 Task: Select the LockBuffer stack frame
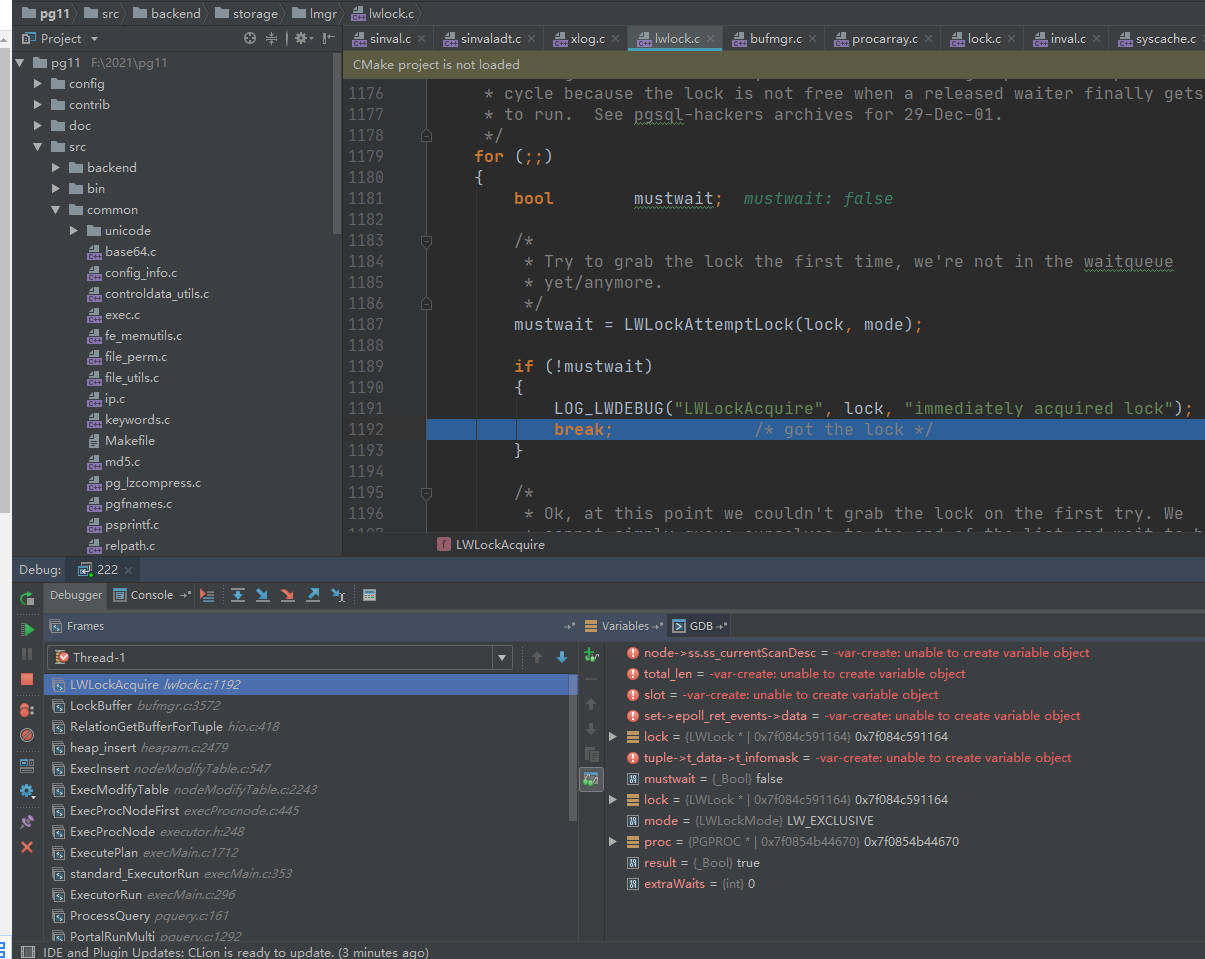point(101,706)
